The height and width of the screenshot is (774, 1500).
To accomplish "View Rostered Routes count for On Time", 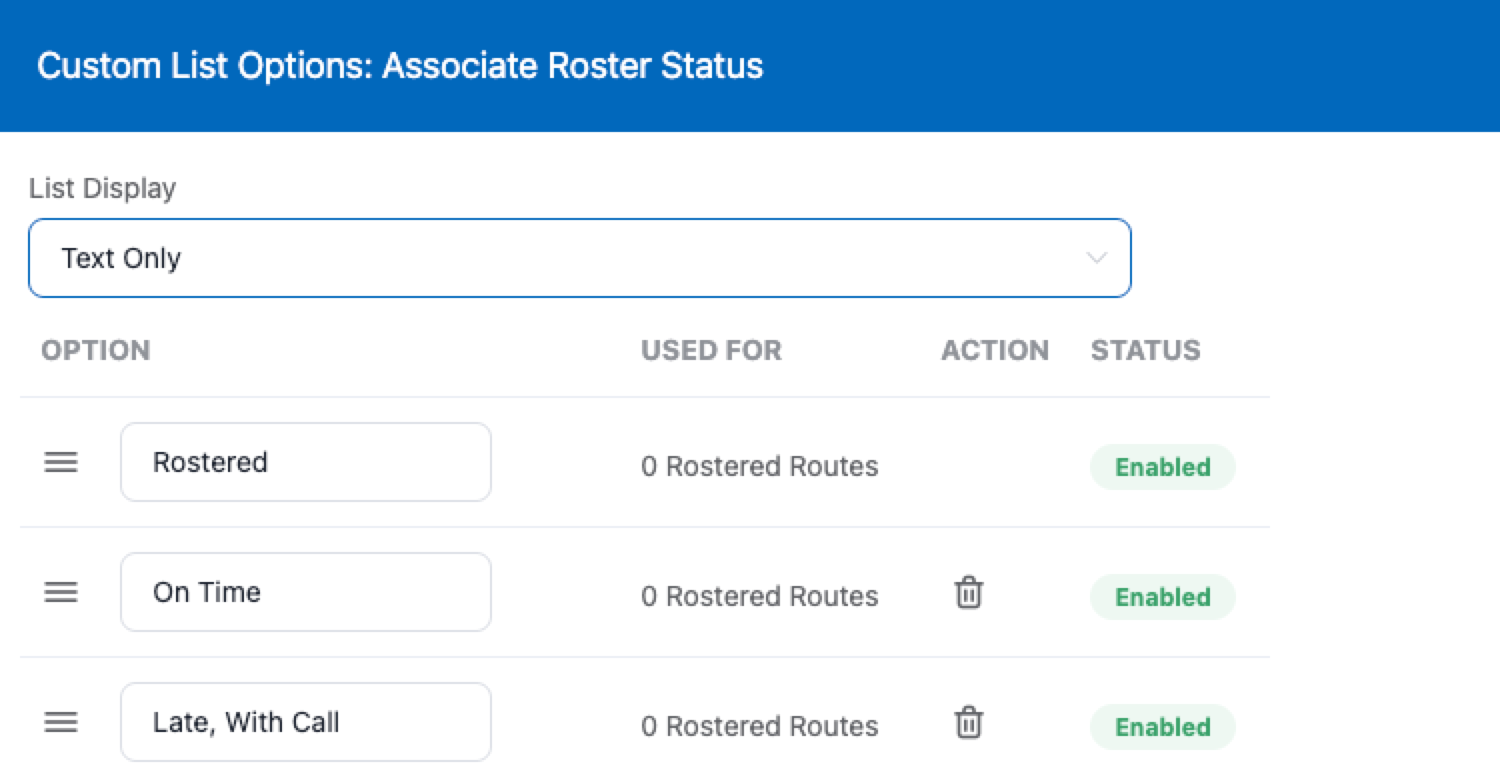I will click(759, 597).
